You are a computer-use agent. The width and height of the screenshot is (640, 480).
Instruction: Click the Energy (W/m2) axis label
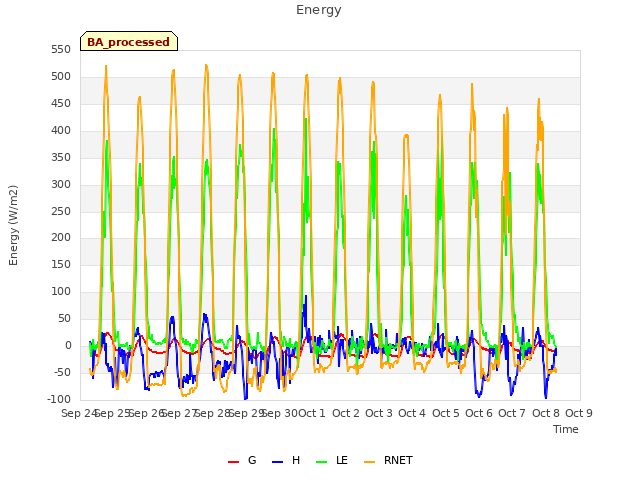tap(13, 225)
